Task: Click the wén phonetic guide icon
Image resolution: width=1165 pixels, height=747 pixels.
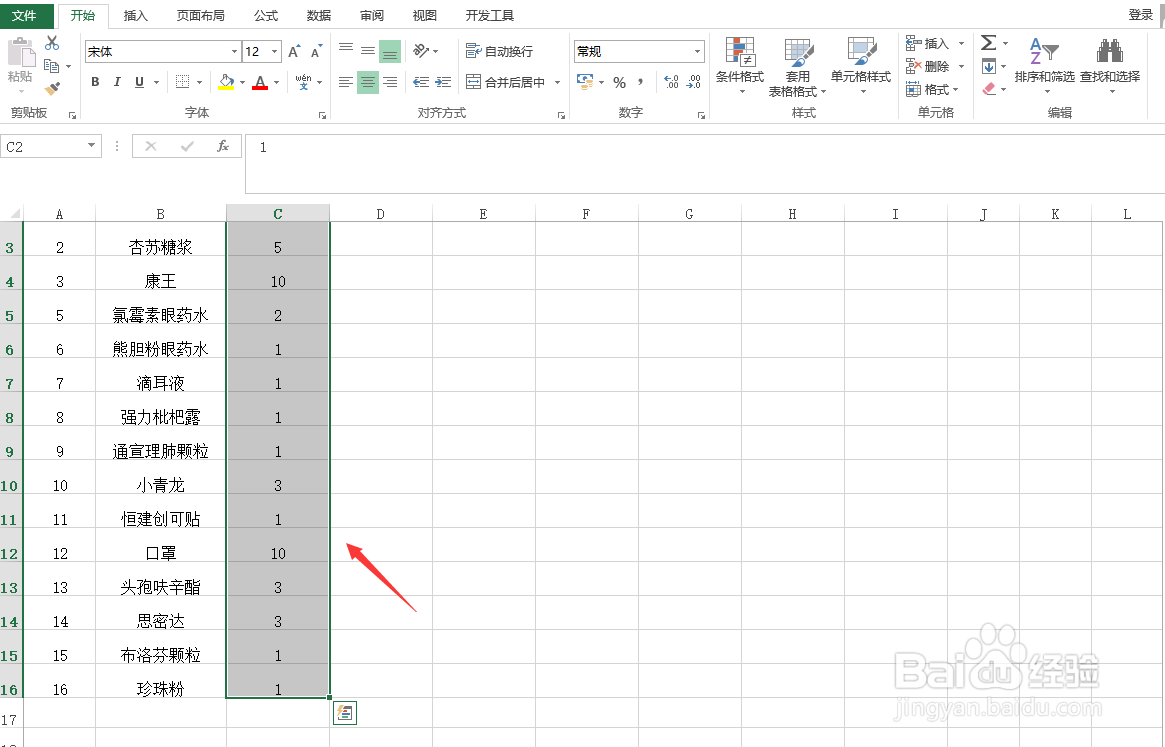Action: (303, 82)
